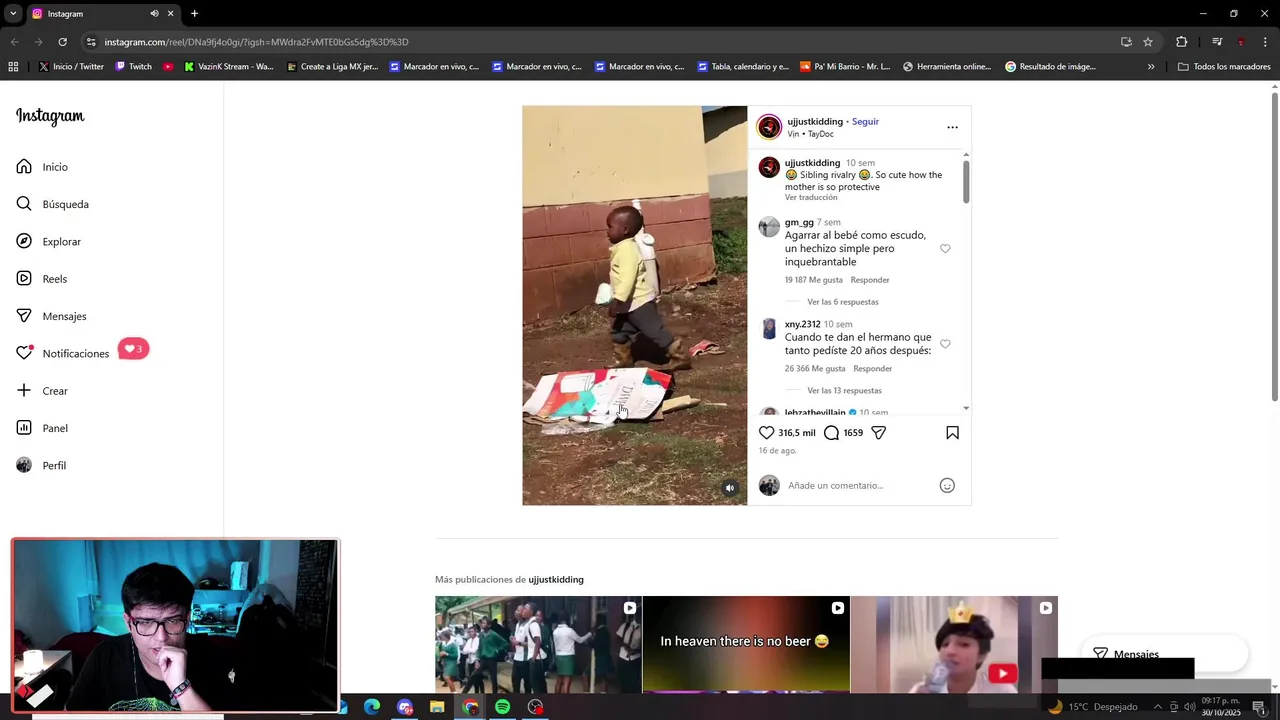Open school students reel thumbnail
Image resolution: width=1280 pixels, height=720 pixels.
(538, 645)
